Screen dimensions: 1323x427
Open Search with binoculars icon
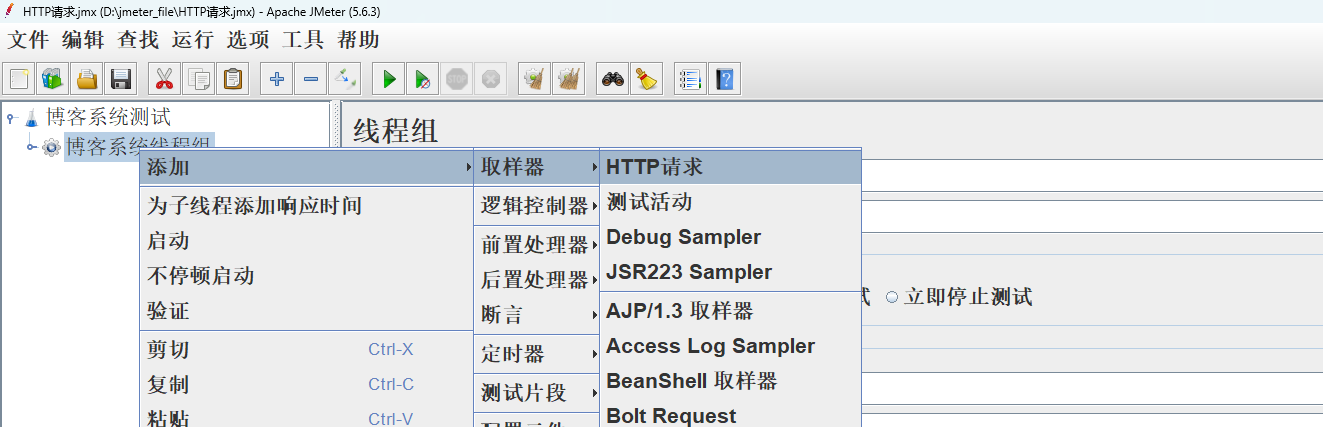tap(613, 78)
